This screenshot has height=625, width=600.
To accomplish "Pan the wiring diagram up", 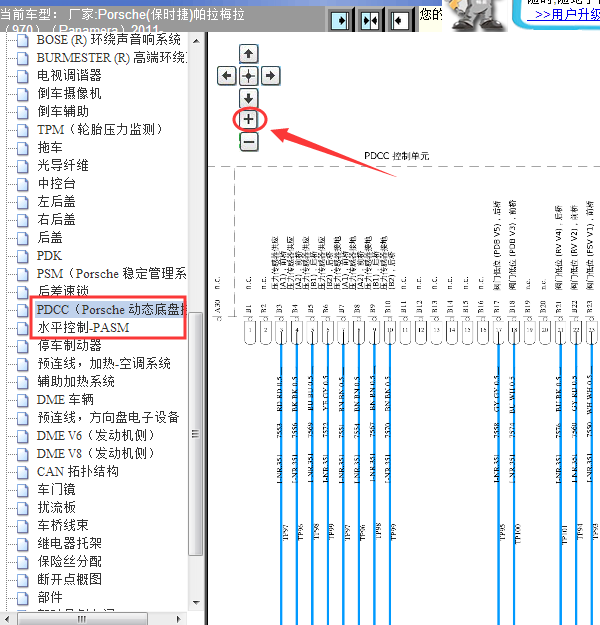I will 249,54.
